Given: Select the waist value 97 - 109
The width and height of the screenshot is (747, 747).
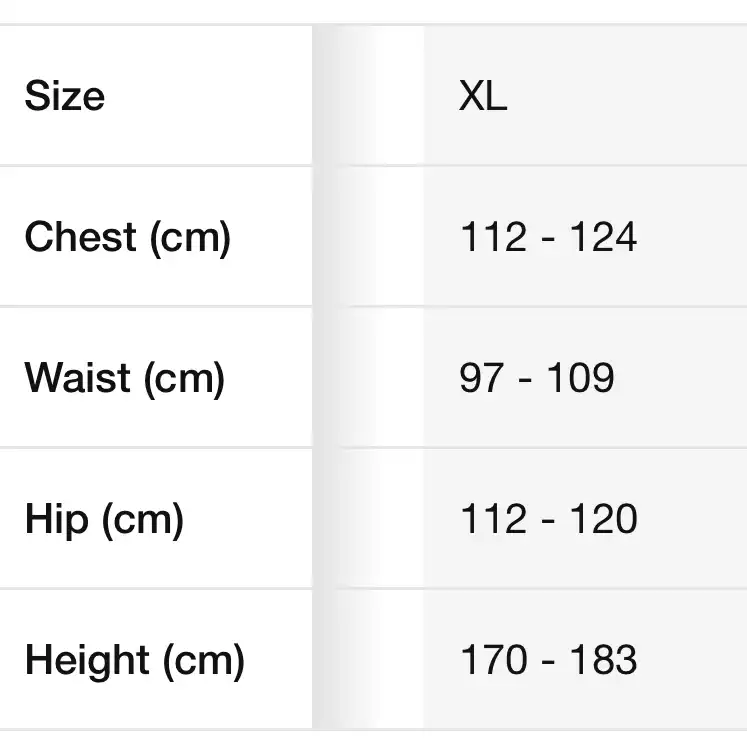Looking at the screenshot, I should 537,379.
